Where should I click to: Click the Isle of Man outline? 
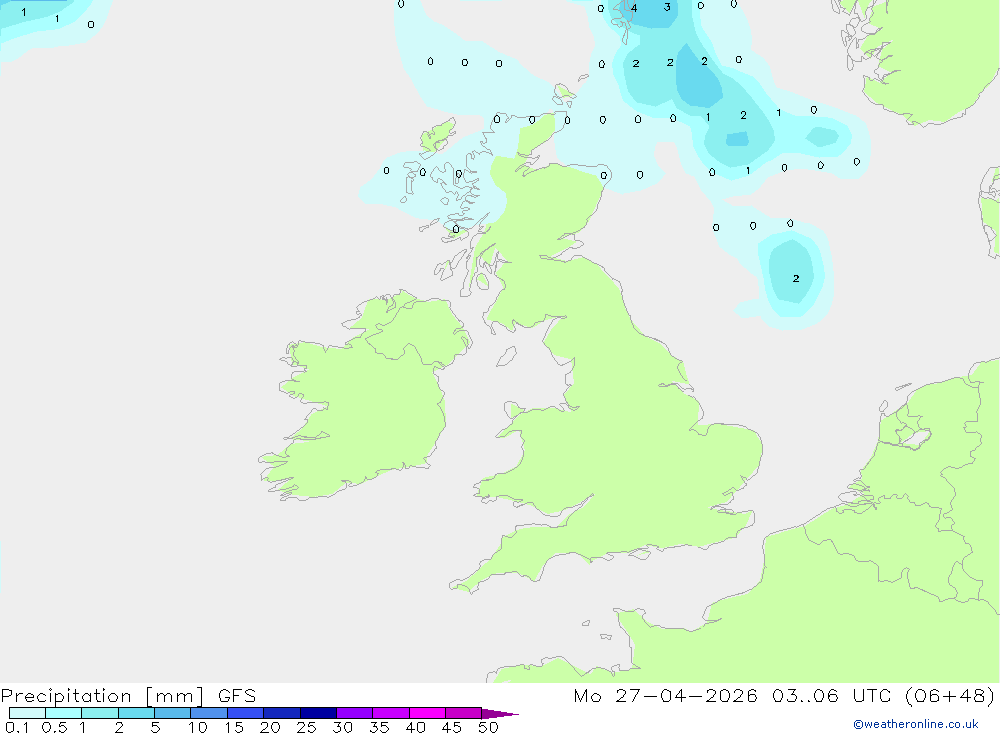pos(506,356)
